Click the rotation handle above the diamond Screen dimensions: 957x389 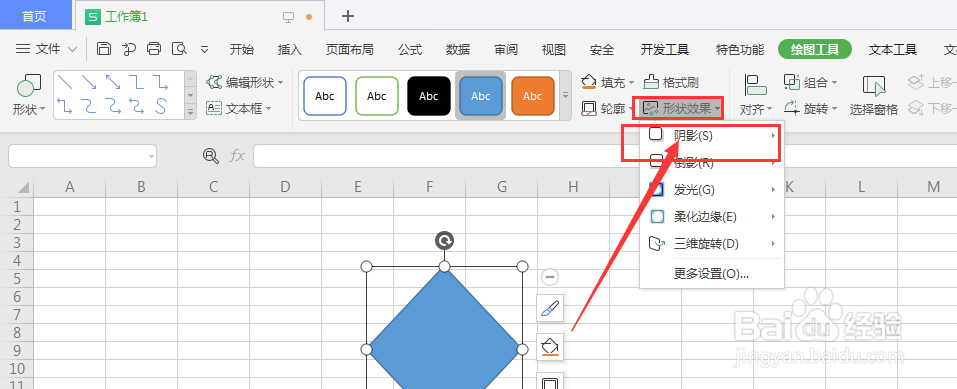[x=444, y=241]
